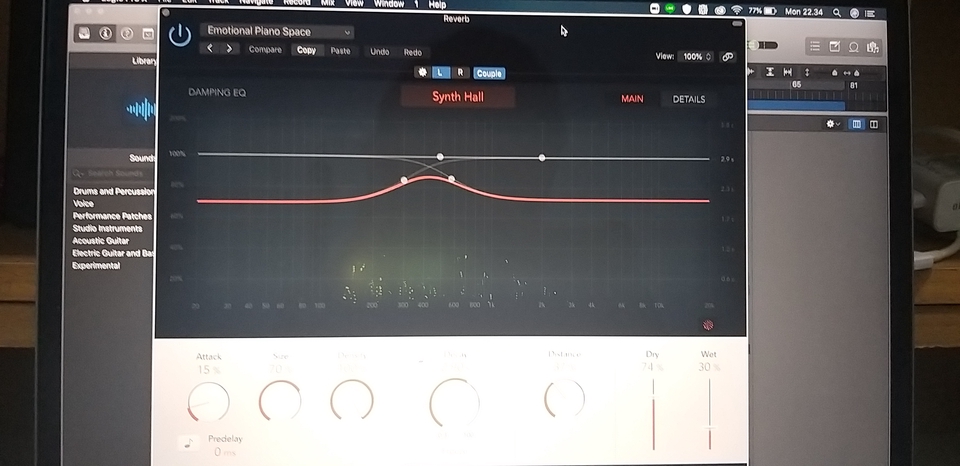This screenshot has width=960, height=466.
Task: Click the gear channel settings icon beside L
Action: 422,72
